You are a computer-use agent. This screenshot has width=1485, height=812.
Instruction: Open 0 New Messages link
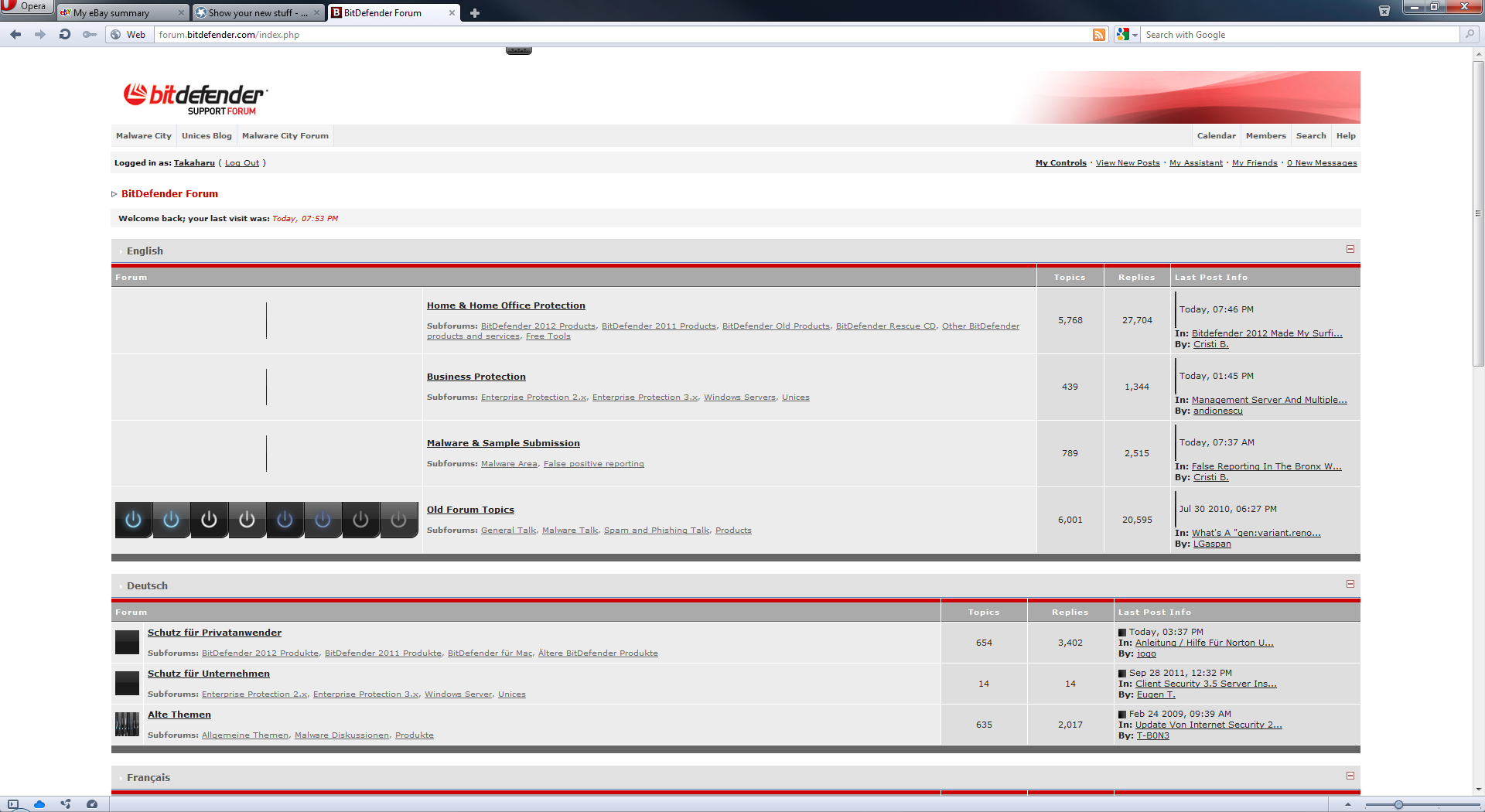[x=1322, y=163]
